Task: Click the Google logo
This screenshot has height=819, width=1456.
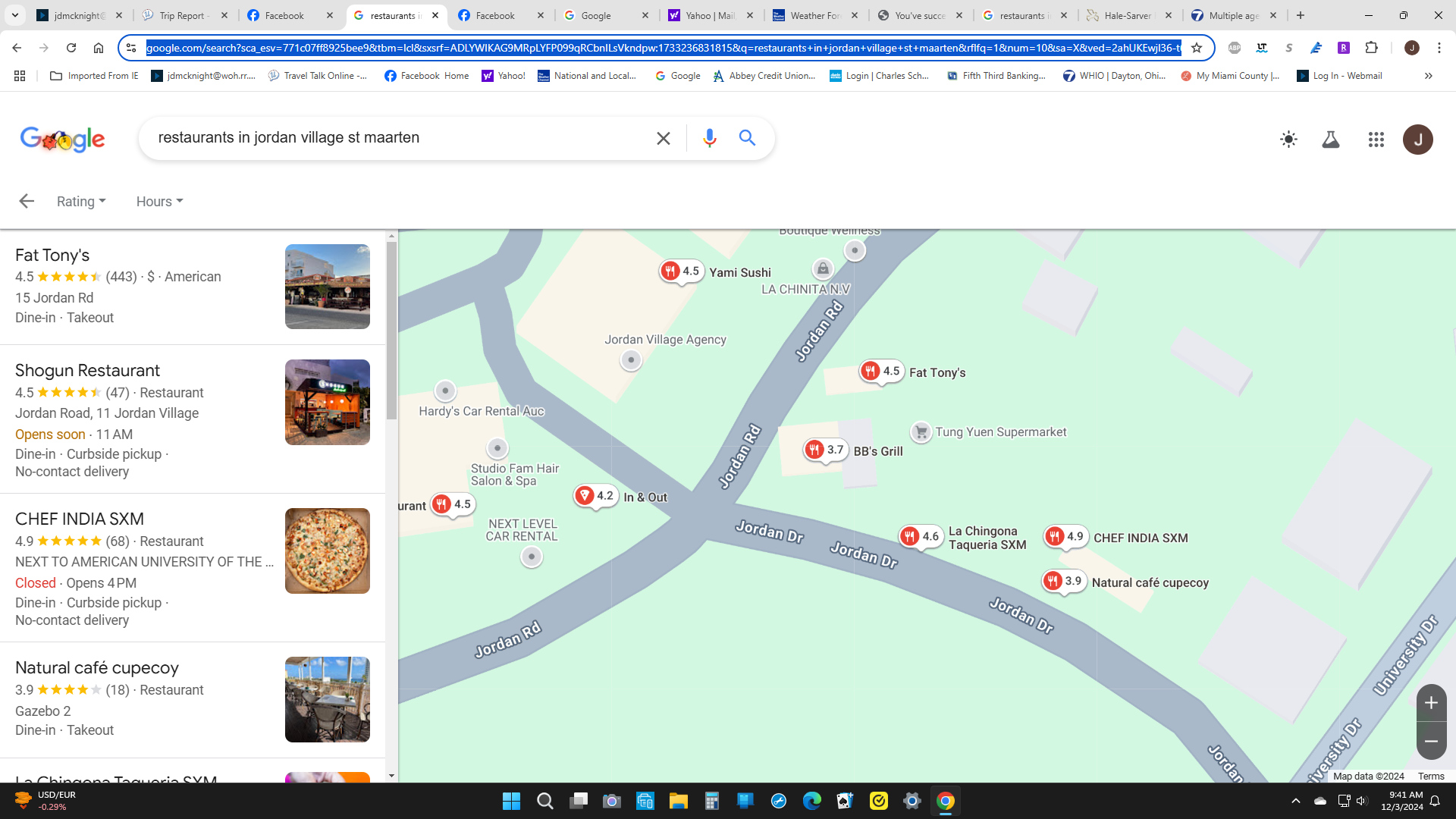Action: (63, 140)
